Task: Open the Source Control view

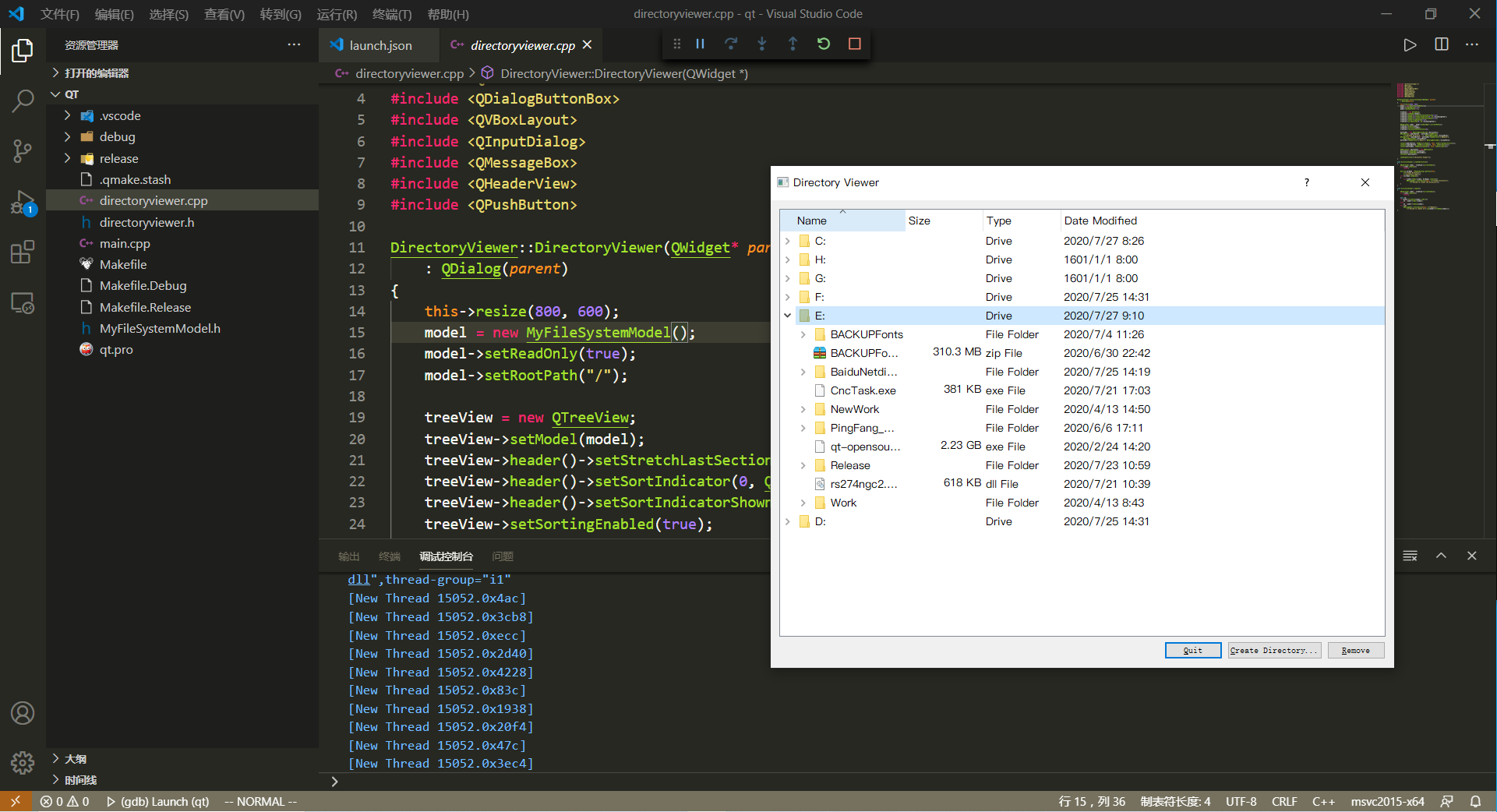Action: 23,150
